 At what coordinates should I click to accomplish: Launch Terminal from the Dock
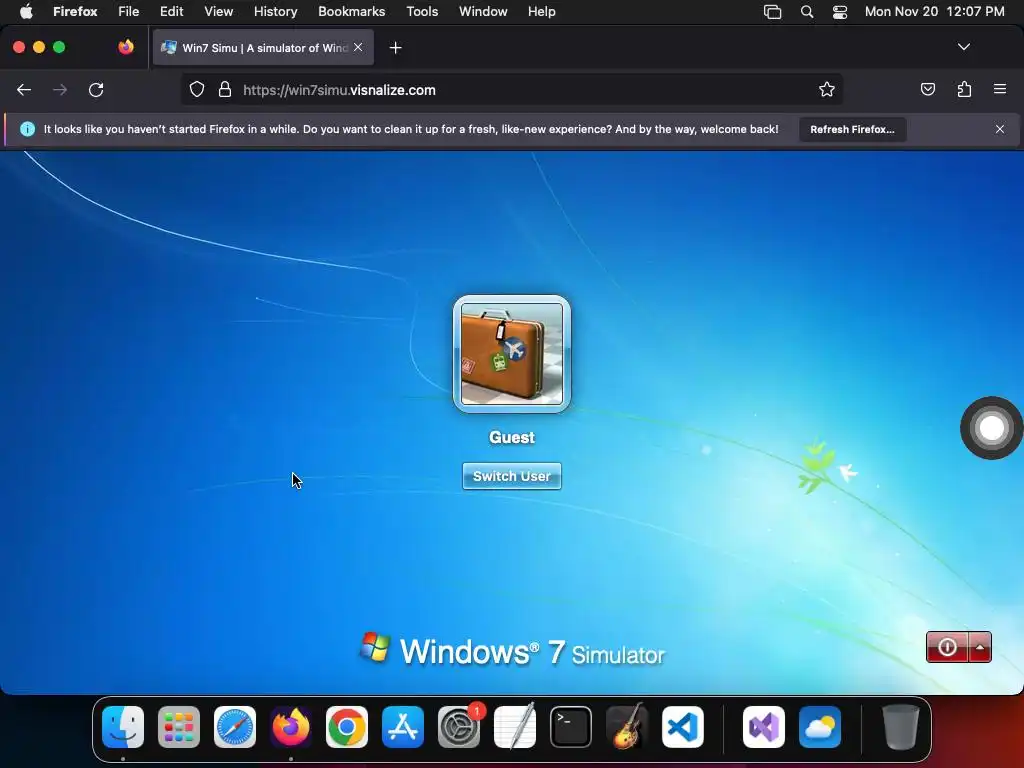coord(571,727)
